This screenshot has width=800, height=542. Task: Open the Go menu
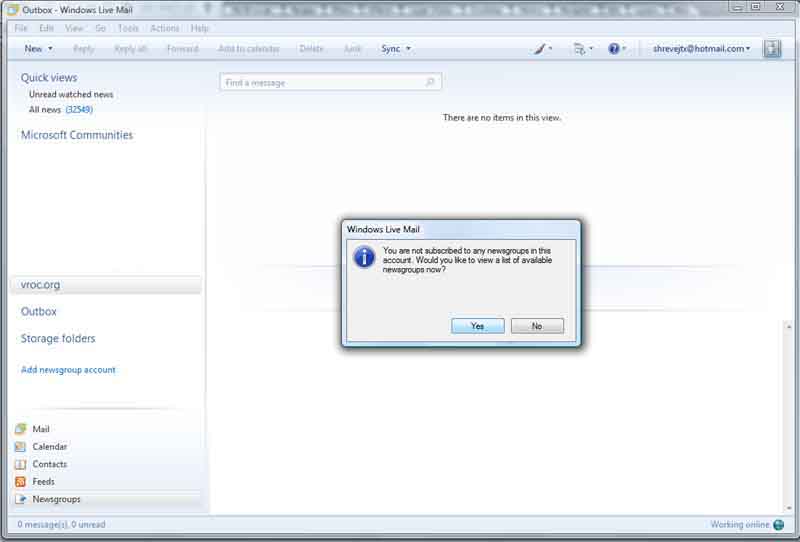click(x=101, y=28)
